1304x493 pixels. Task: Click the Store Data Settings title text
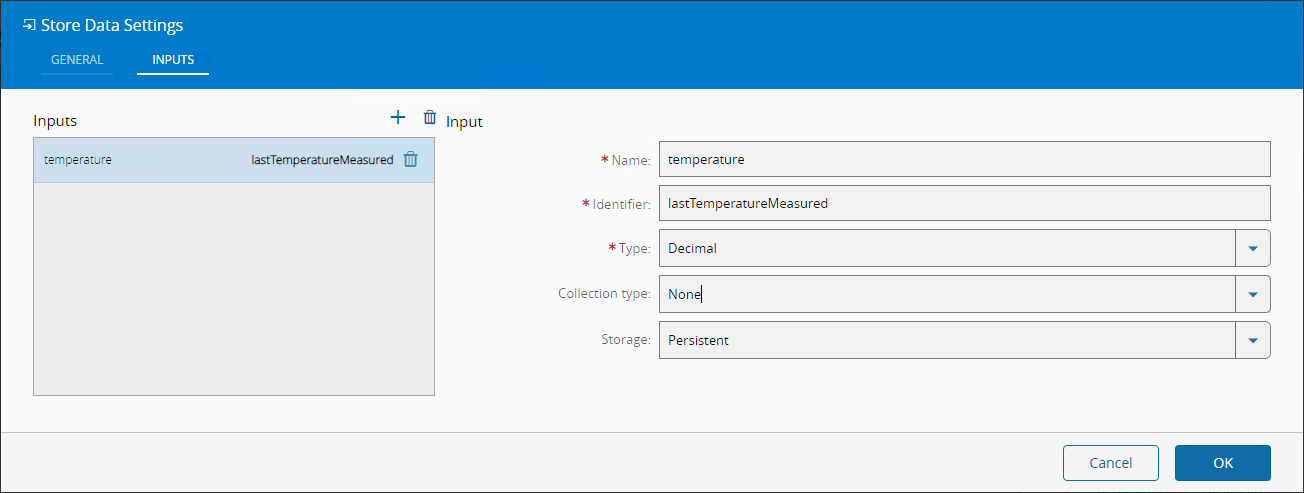(x=112, y=25)
